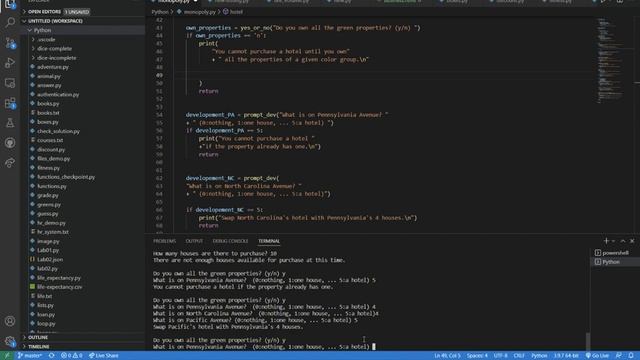Change the UTF-8 encoding in status bar
This screenshot has height=360, width=640.
click(x=500, y=356)
